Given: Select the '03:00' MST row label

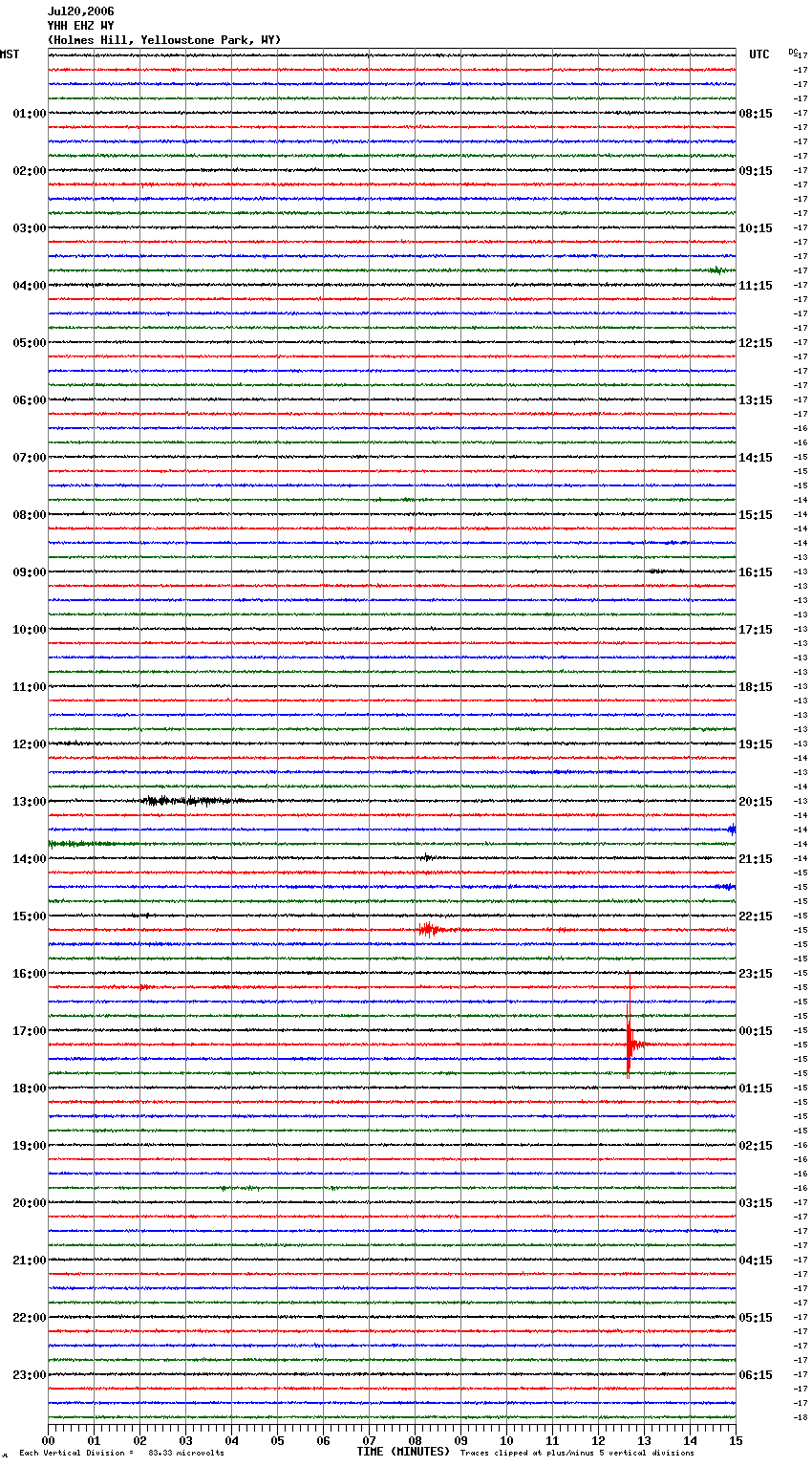Looking at the screenshot, I should coord(30,228).
